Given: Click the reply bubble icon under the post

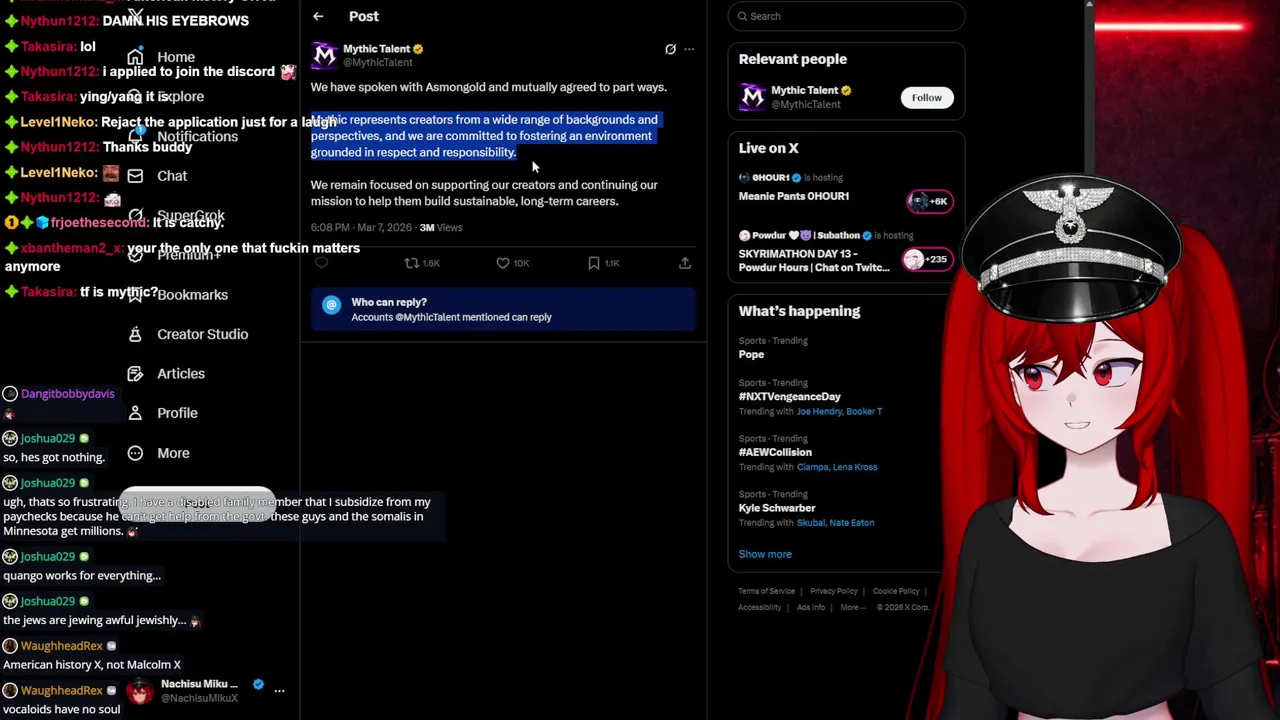Looking at the screenshot, I should coord(321,263).
